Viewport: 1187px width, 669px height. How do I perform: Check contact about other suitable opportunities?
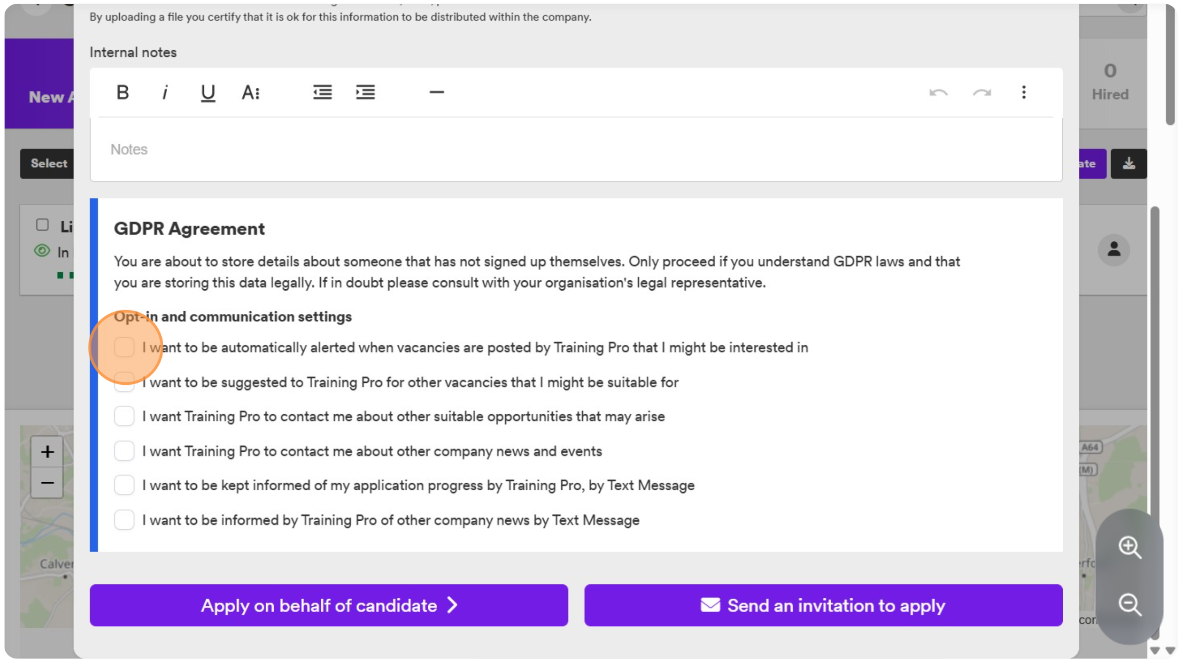pyautogui.click(x=124, y=416)
